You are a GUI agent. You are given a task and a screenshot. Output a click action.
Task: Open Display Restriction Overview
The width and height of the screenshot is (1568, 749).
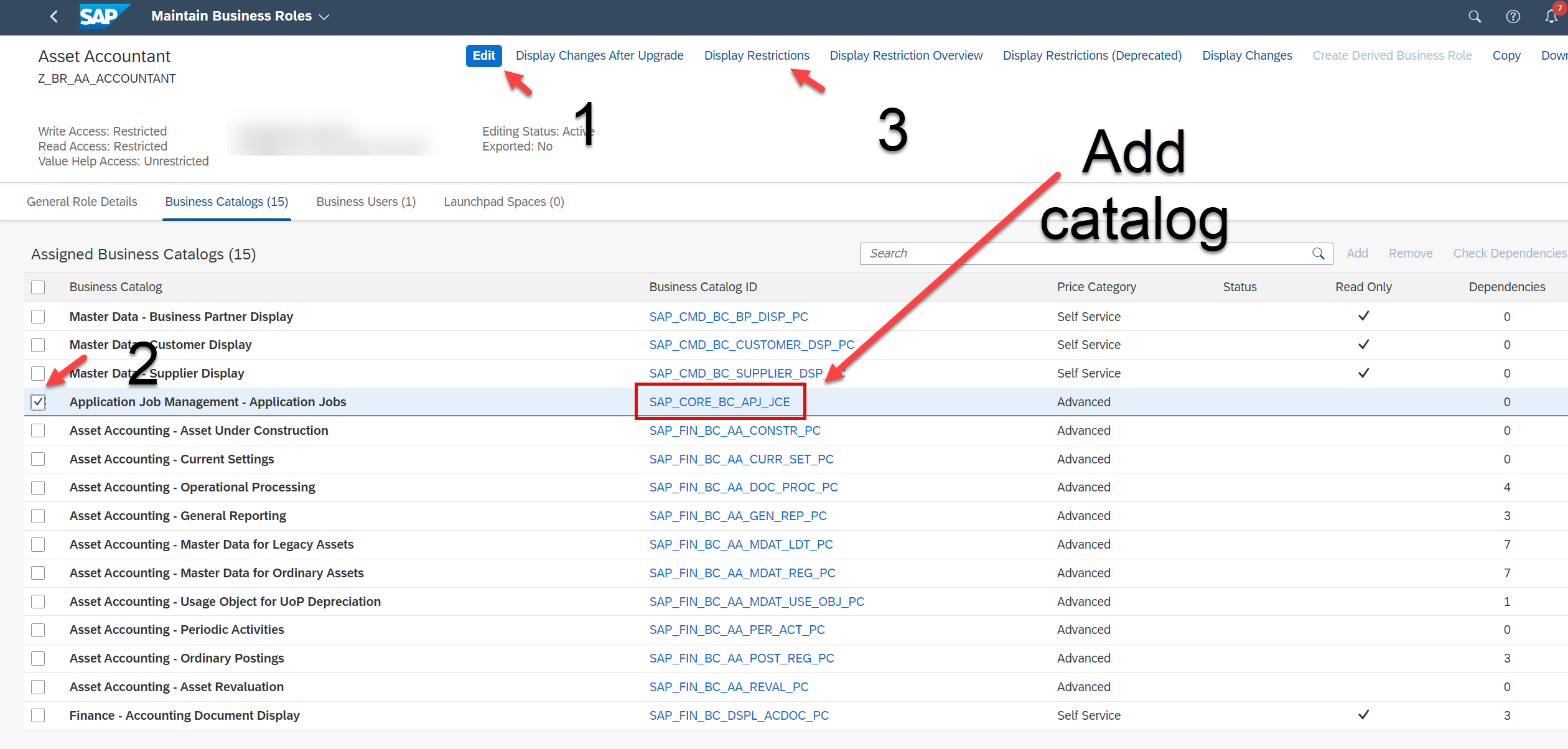pos(906,55)
